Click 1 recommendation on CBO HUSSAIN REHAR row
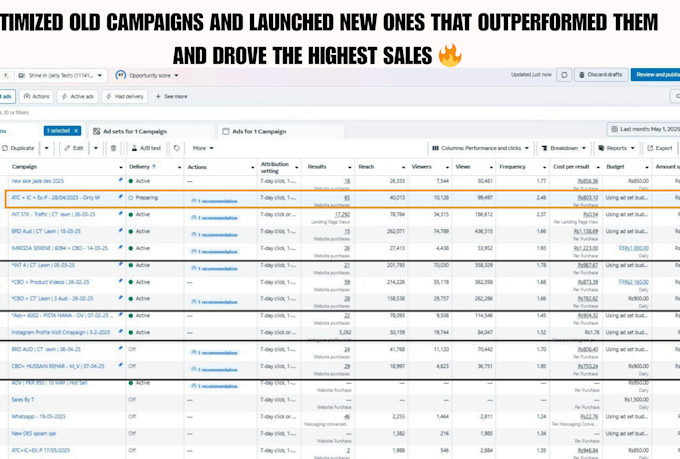This screenshot has width=680, height=459. (214, 370)
